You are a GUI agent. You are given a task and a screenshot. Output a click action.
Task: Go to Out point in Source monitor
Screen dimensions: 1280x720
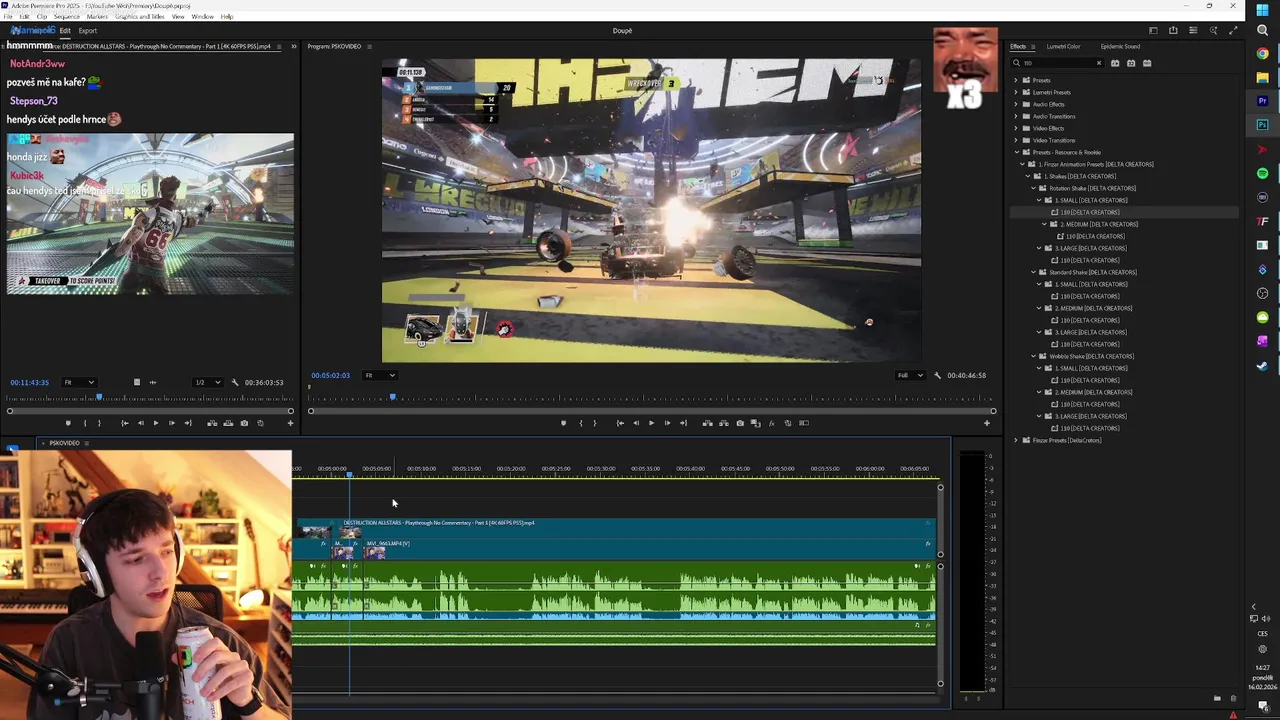(188, 423)
